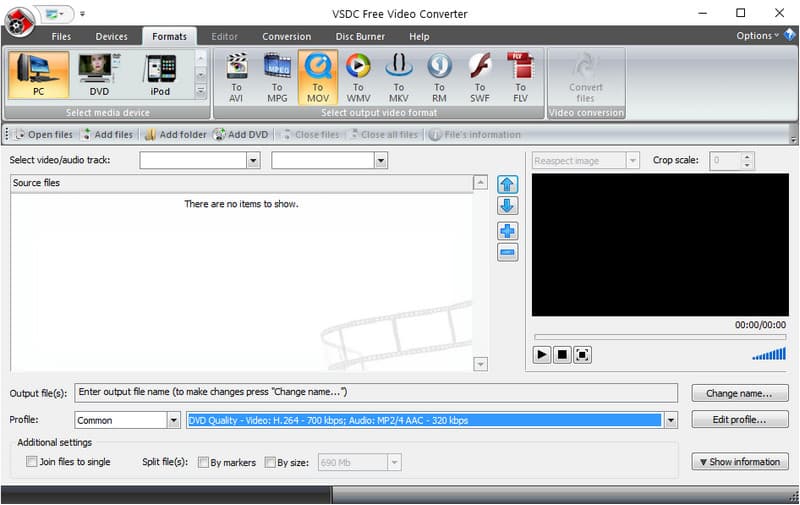Viewport: 800px width, 505px height.
Task: Switch to the Devices tab
Action: pyautogui.click(x=111, y=37)
